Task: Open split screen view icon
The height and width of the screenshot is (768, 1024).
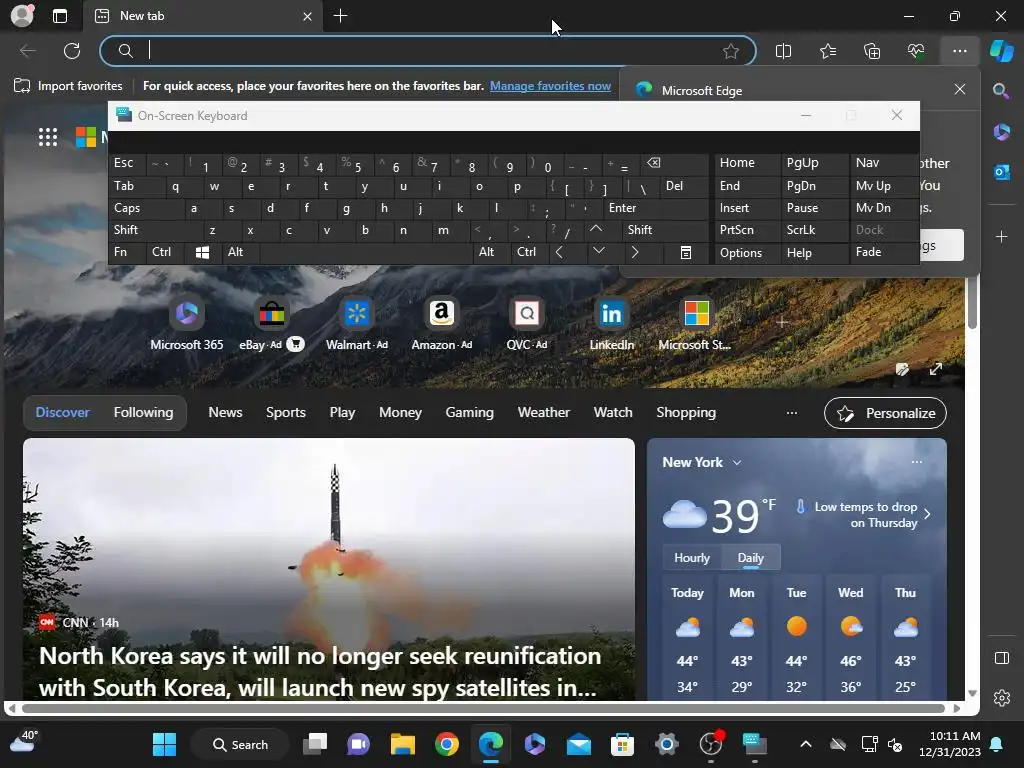Action: 783,51
